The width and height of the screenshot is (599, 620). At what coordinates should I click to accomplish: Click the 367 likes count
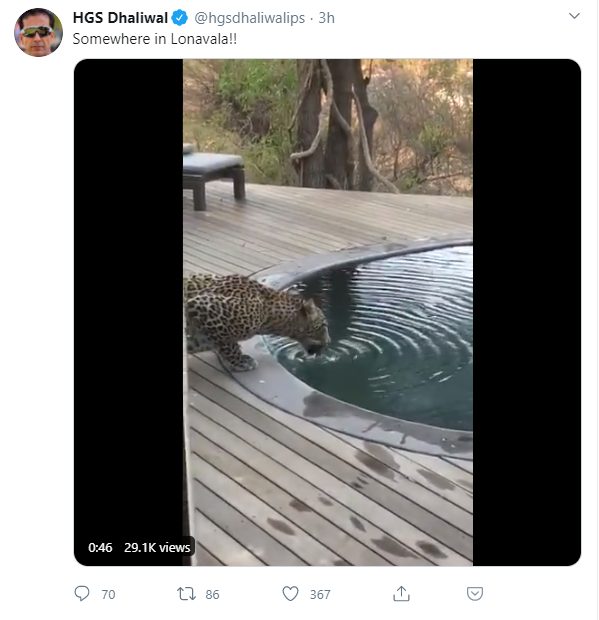[x=320, y=594]
